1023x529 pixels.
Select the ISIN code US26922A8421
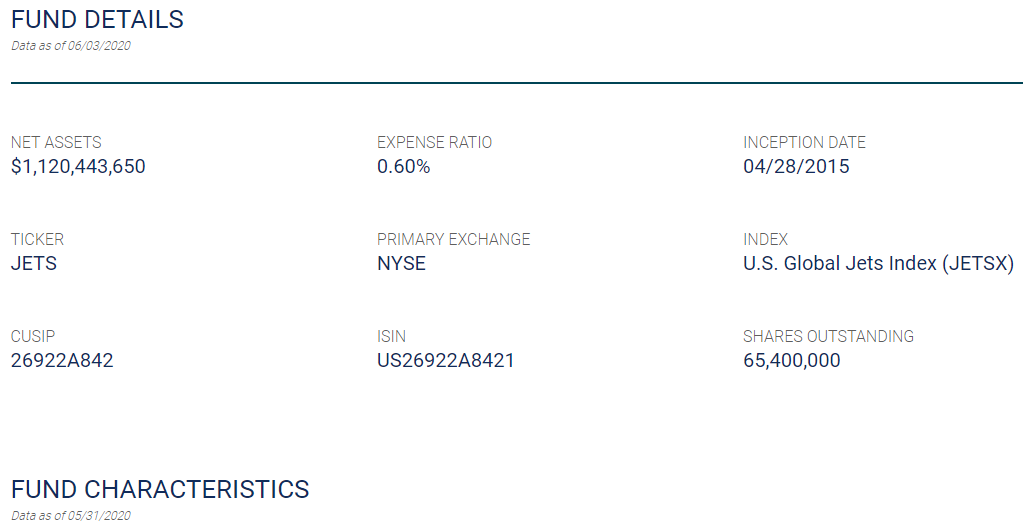point(445,361)
